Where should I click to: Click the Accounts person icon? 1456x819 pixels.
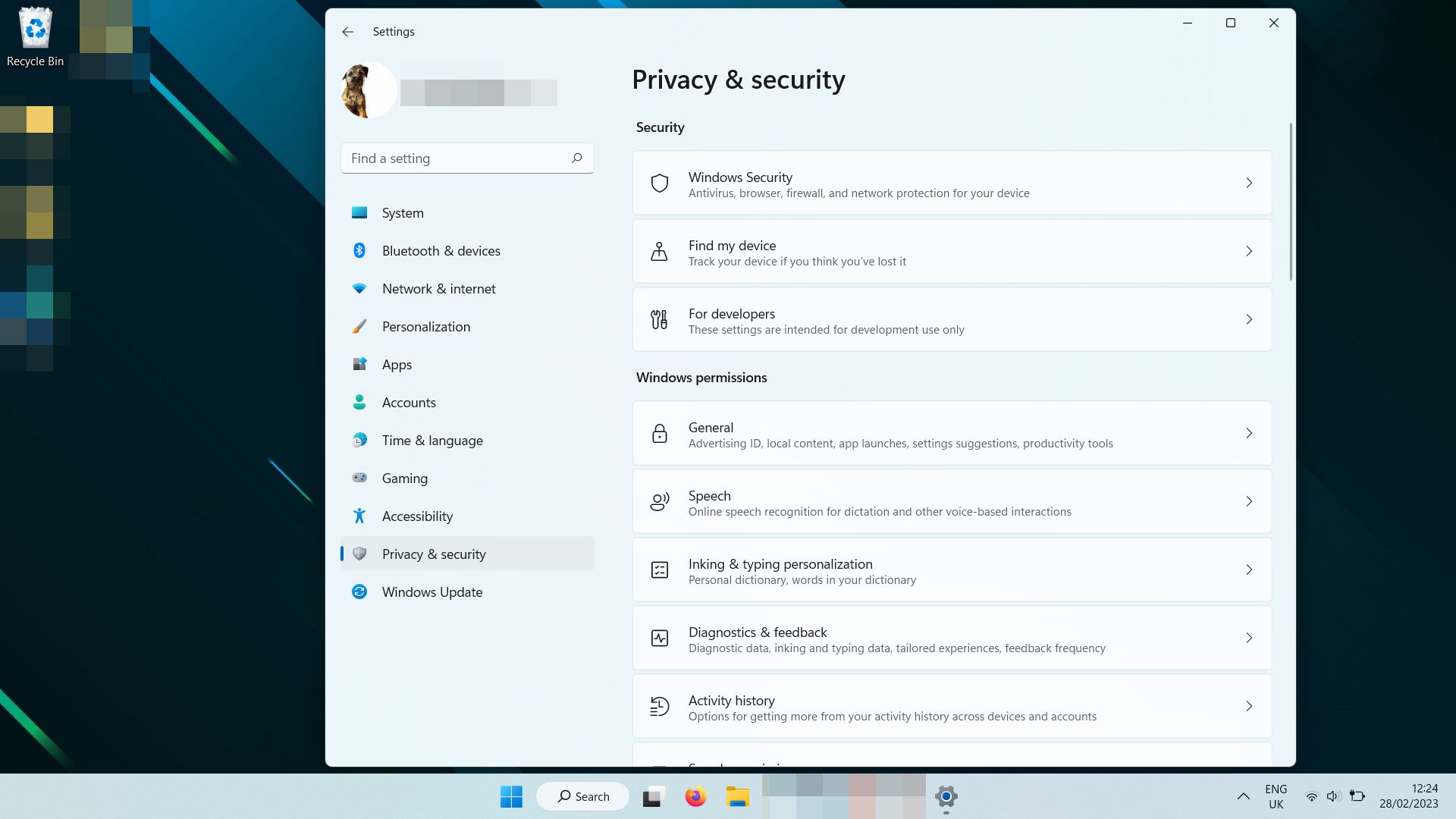[359, 403]
